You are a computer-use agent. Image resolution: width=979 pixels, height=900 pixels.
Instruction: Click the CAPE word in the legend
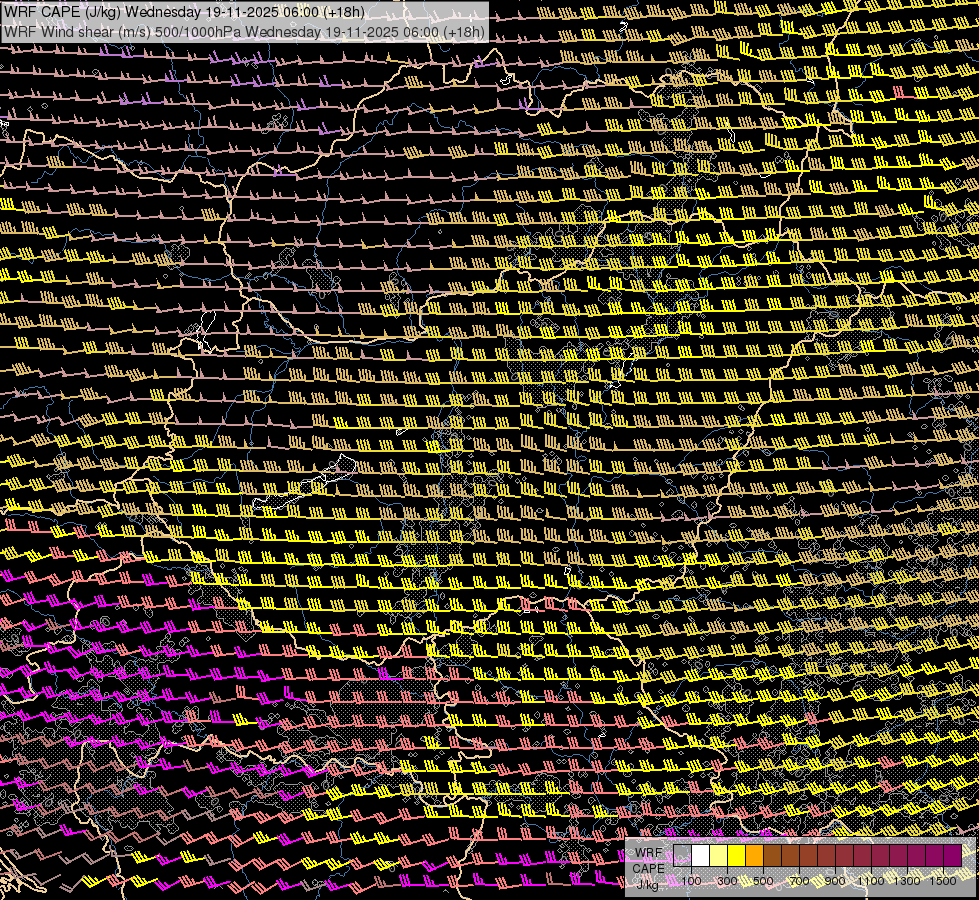click(x=648, y=869)
